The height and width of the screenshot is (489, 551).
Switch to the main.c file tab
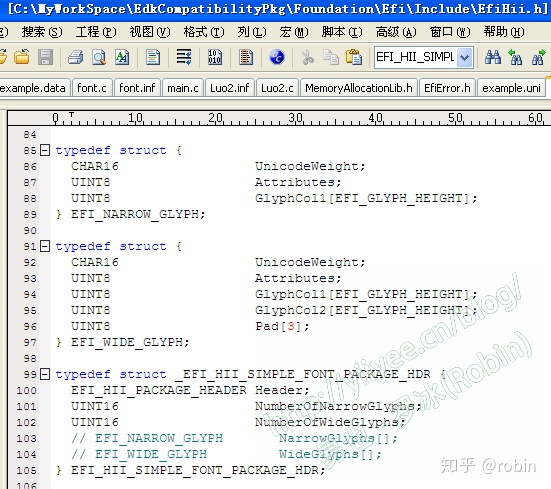[x=183, y=88]
